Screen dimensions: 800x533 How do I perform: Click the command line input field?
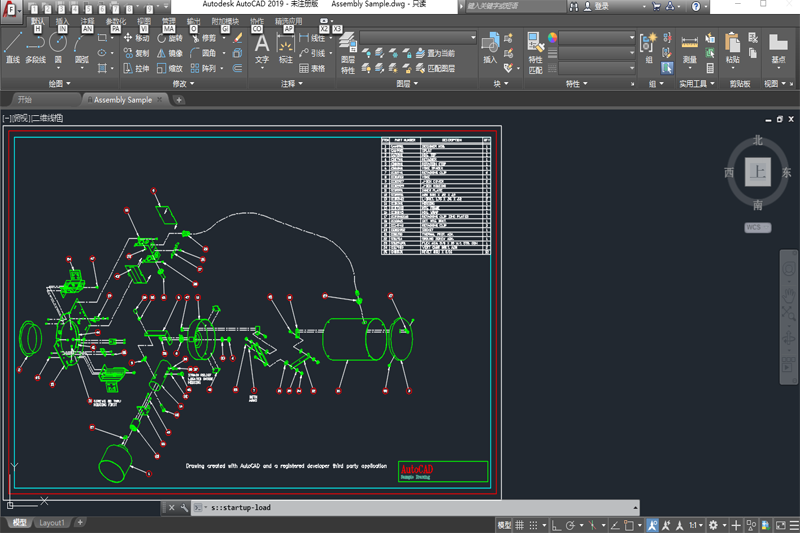click(415, 507)
